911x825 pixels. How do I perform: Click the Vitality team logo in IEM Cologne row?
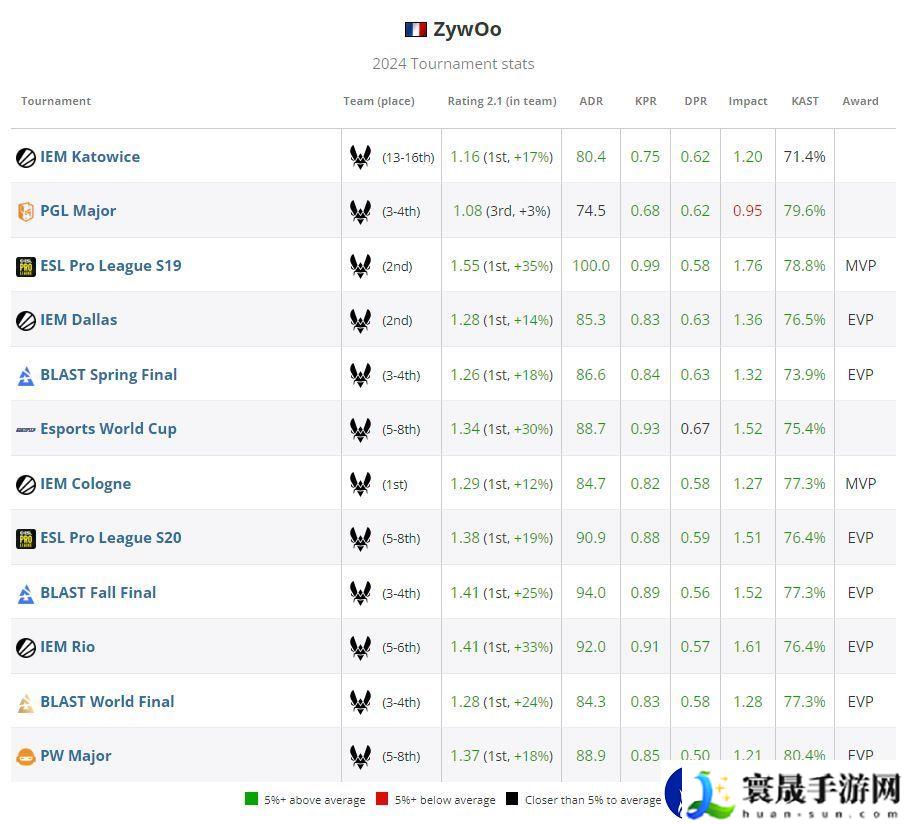click(360, 485)
